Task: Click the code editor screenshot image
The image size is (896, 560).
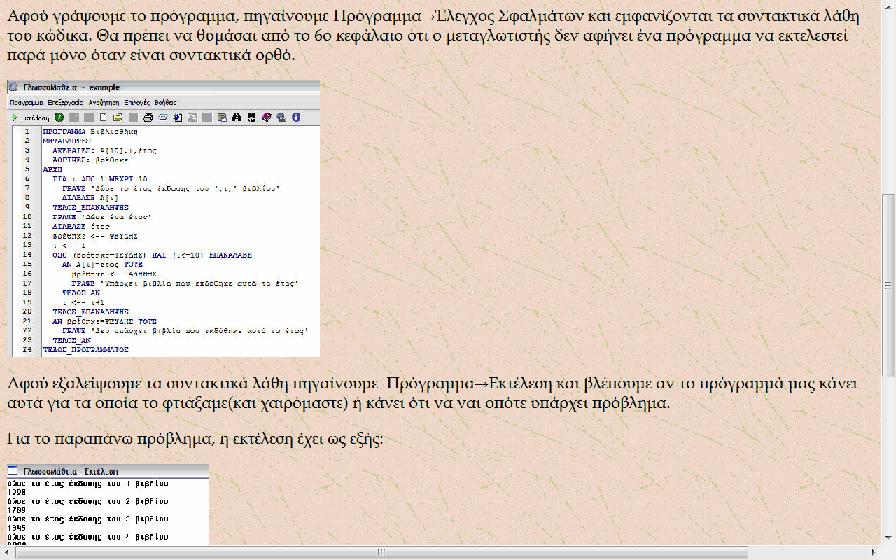Action: (163, 219)
